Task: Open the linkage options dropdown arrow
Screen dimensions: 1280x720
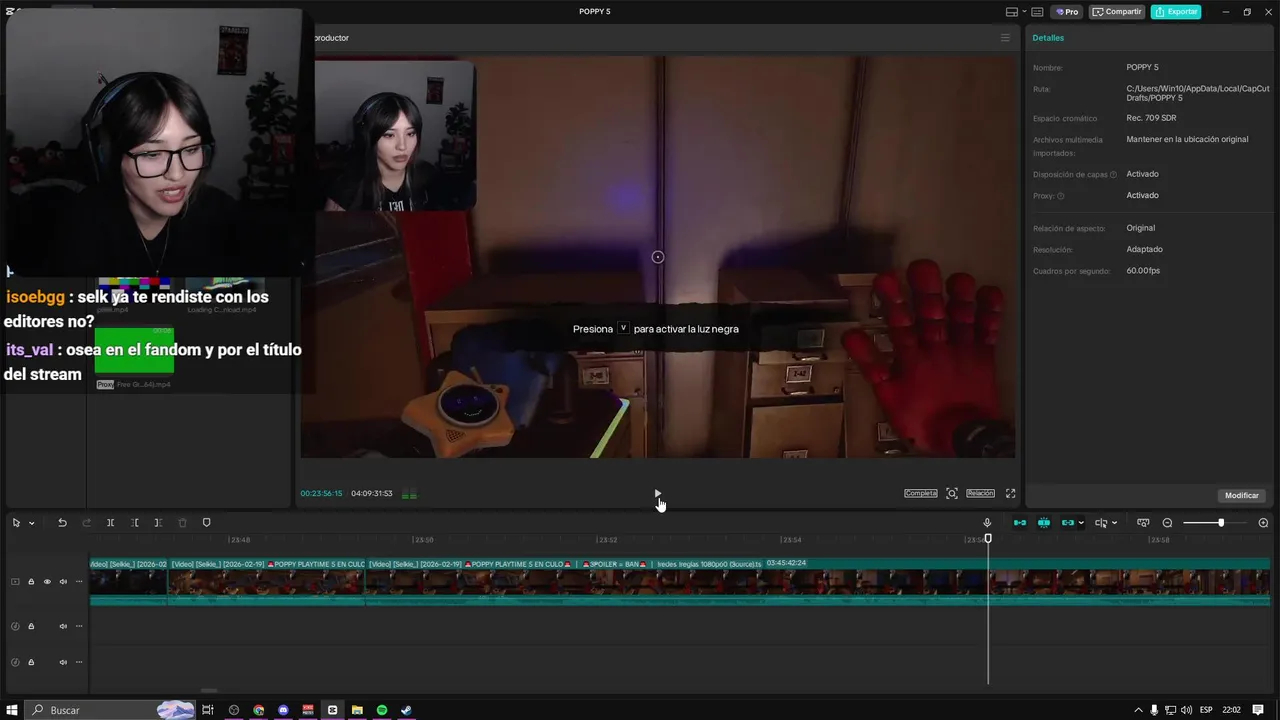Action: [x=1081, y=523]
